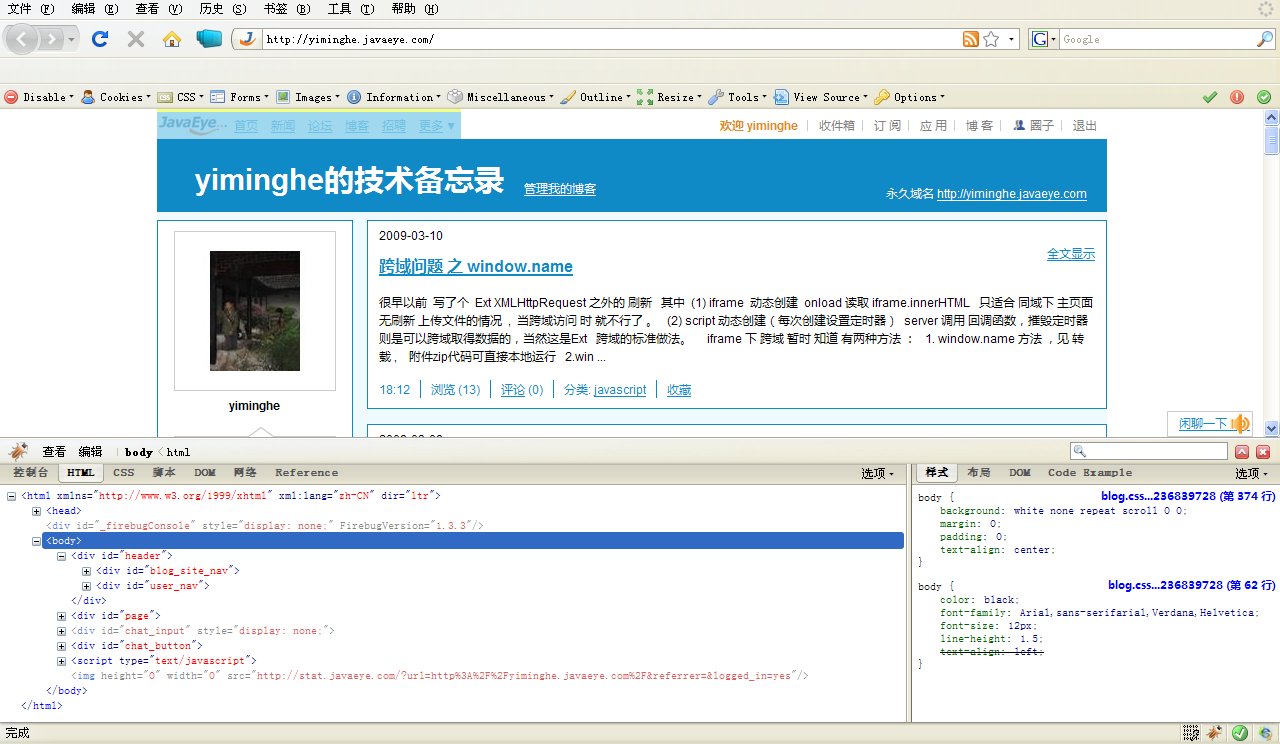Click the vertical page scrollbar thumb
This screenshot has height=744, width=1280.
1272,140
